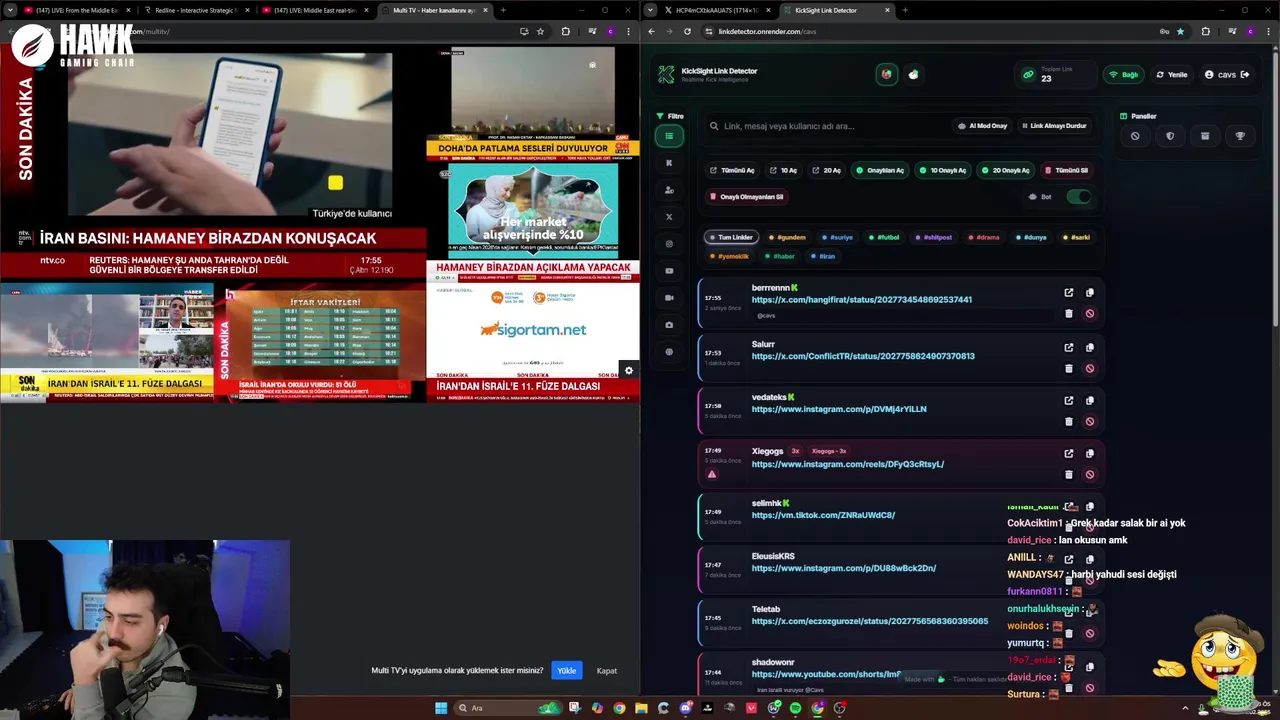Viewport: 1280px width, 720px height.
Task: Click the 10 Aç button
Action: click(x=783, y=170)
